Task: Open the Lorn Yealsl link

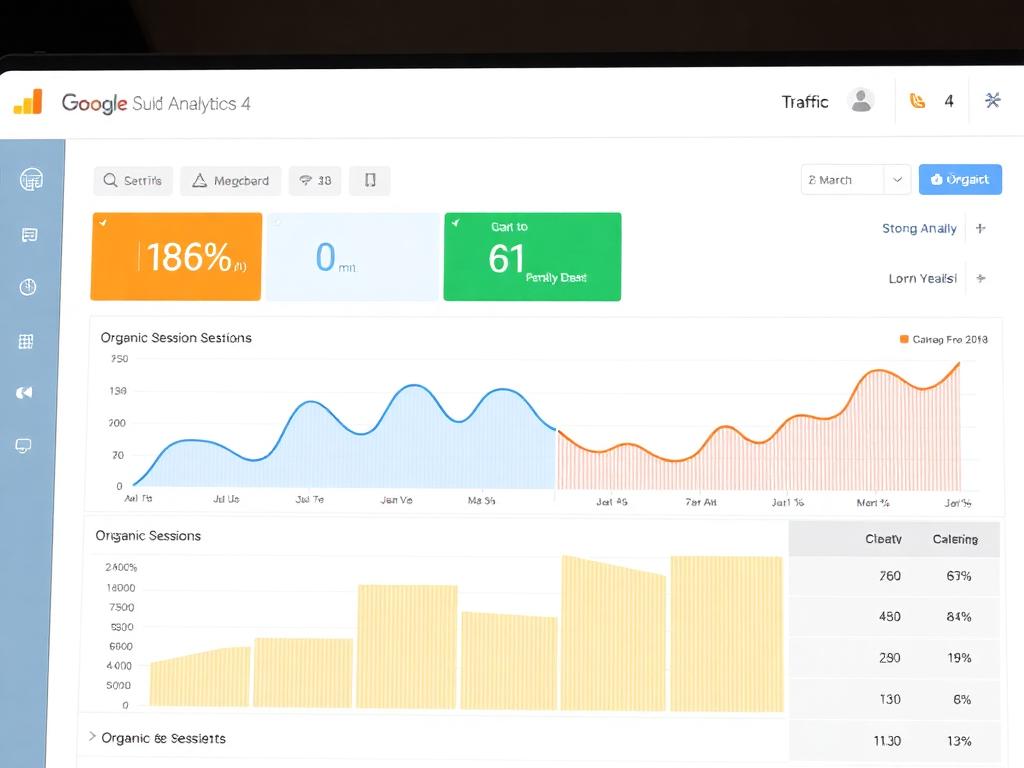Action: 922,279
